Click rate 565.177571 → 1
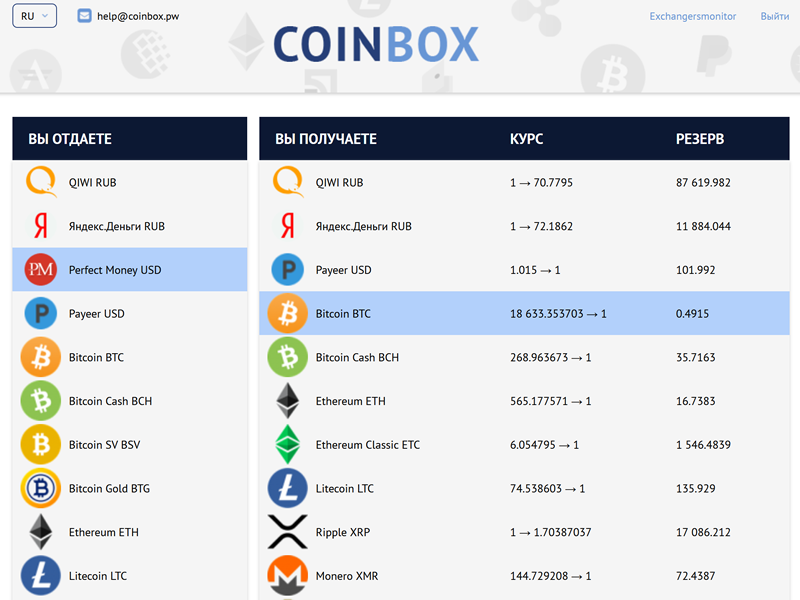 [x=551, y=402]
